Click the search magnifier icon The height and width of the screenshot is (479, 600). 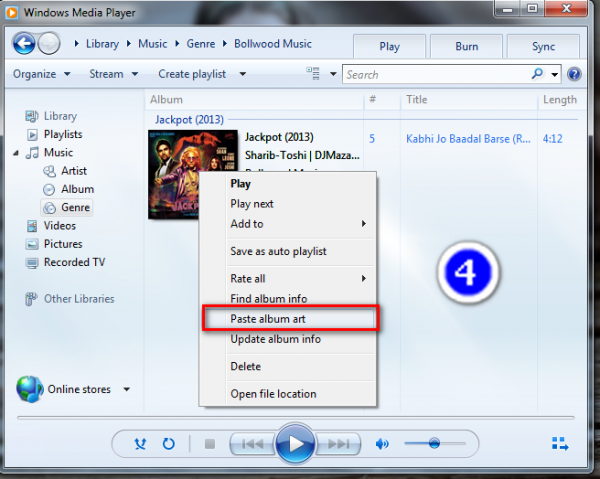pyautogui.click(x=537, y=73)
